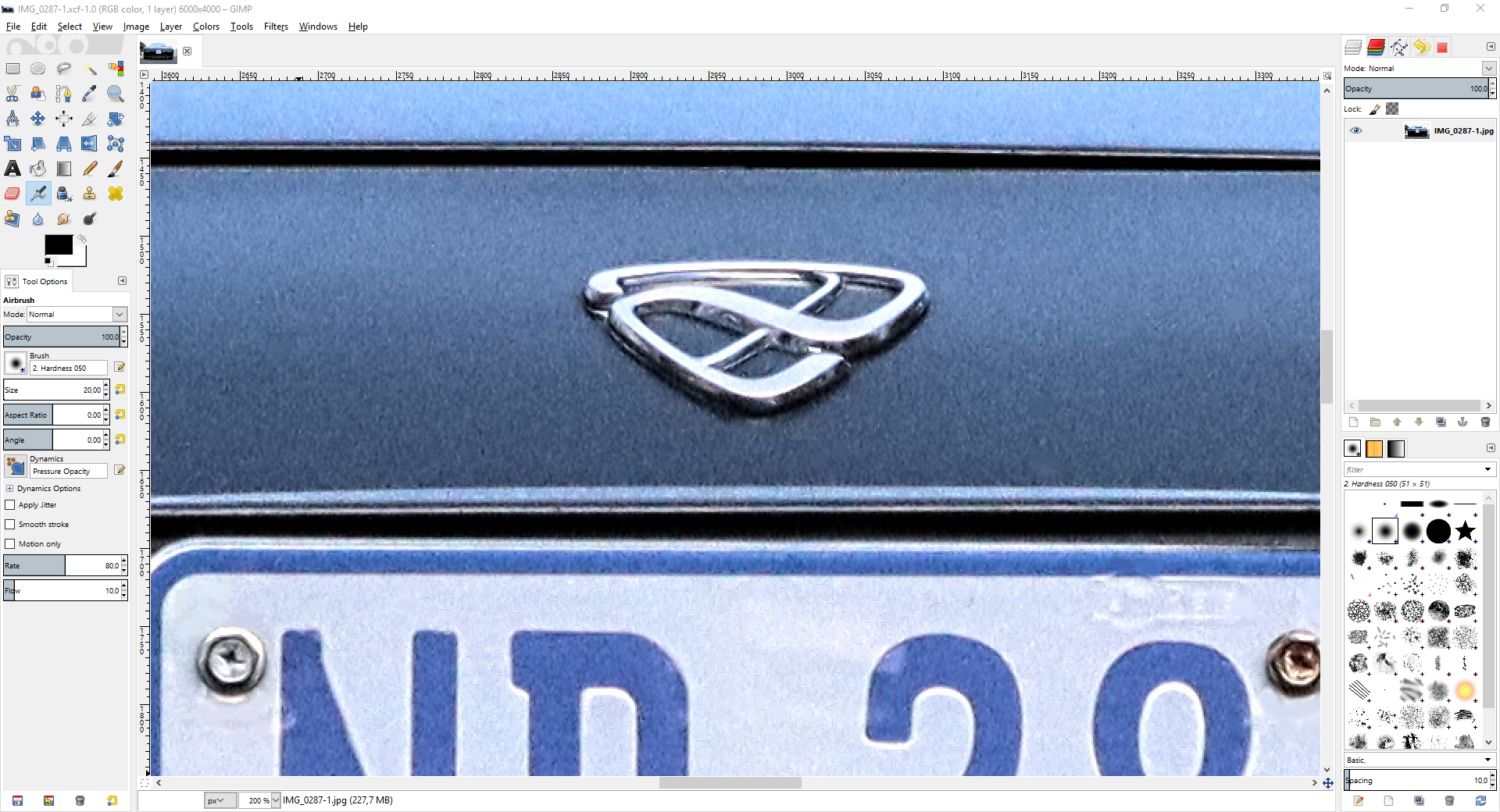Click the IMG_0287 image tab thumbnail
Screen dimensions: 1500x812
click(158, 52)
